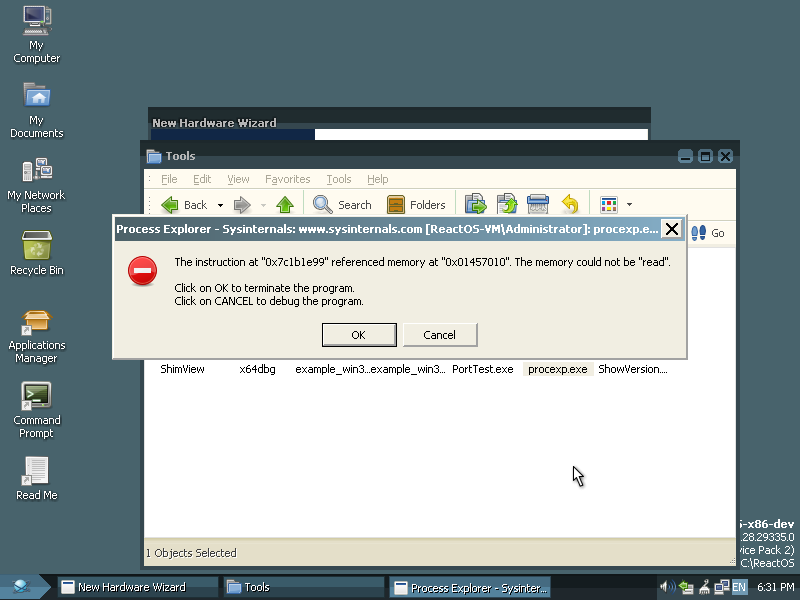Select the ShowVersion file

point(633,369)
